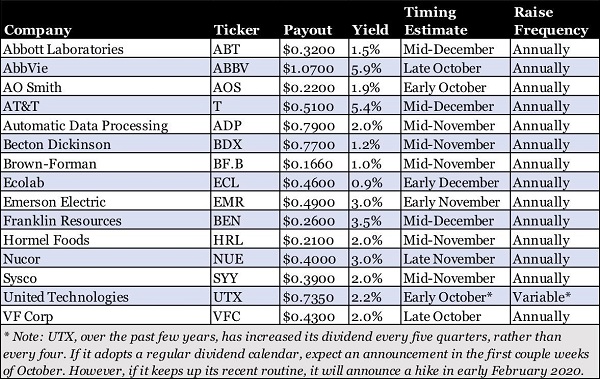Click VF Corp Late October cell
This screenshot has width=600, height=379.
455,316
